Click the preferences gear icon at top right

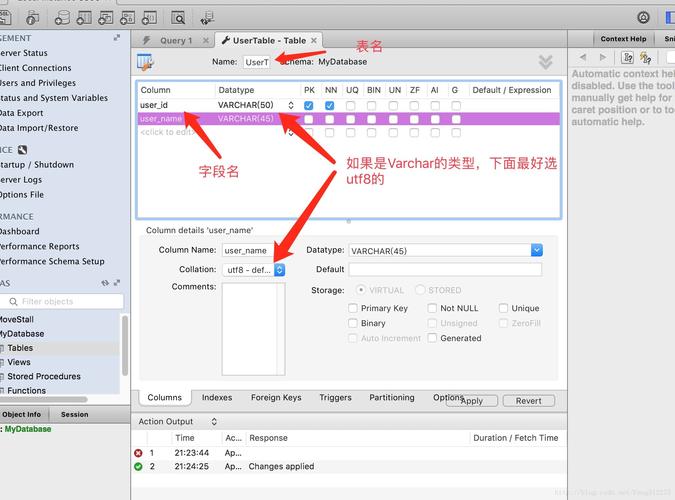[643, 18]
